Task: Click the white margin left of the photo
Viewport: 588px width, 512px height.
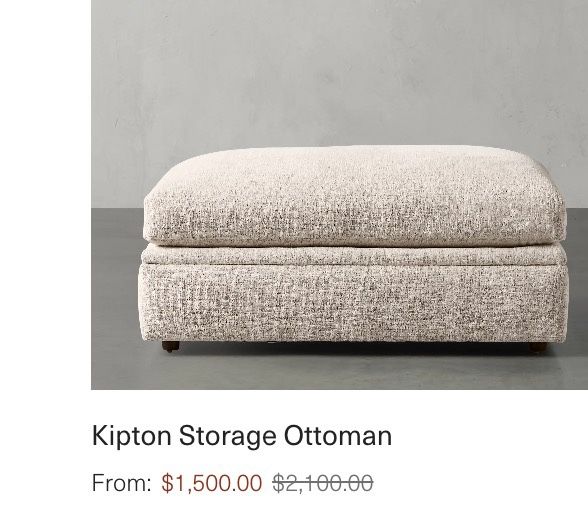Action: pos(45,195)
